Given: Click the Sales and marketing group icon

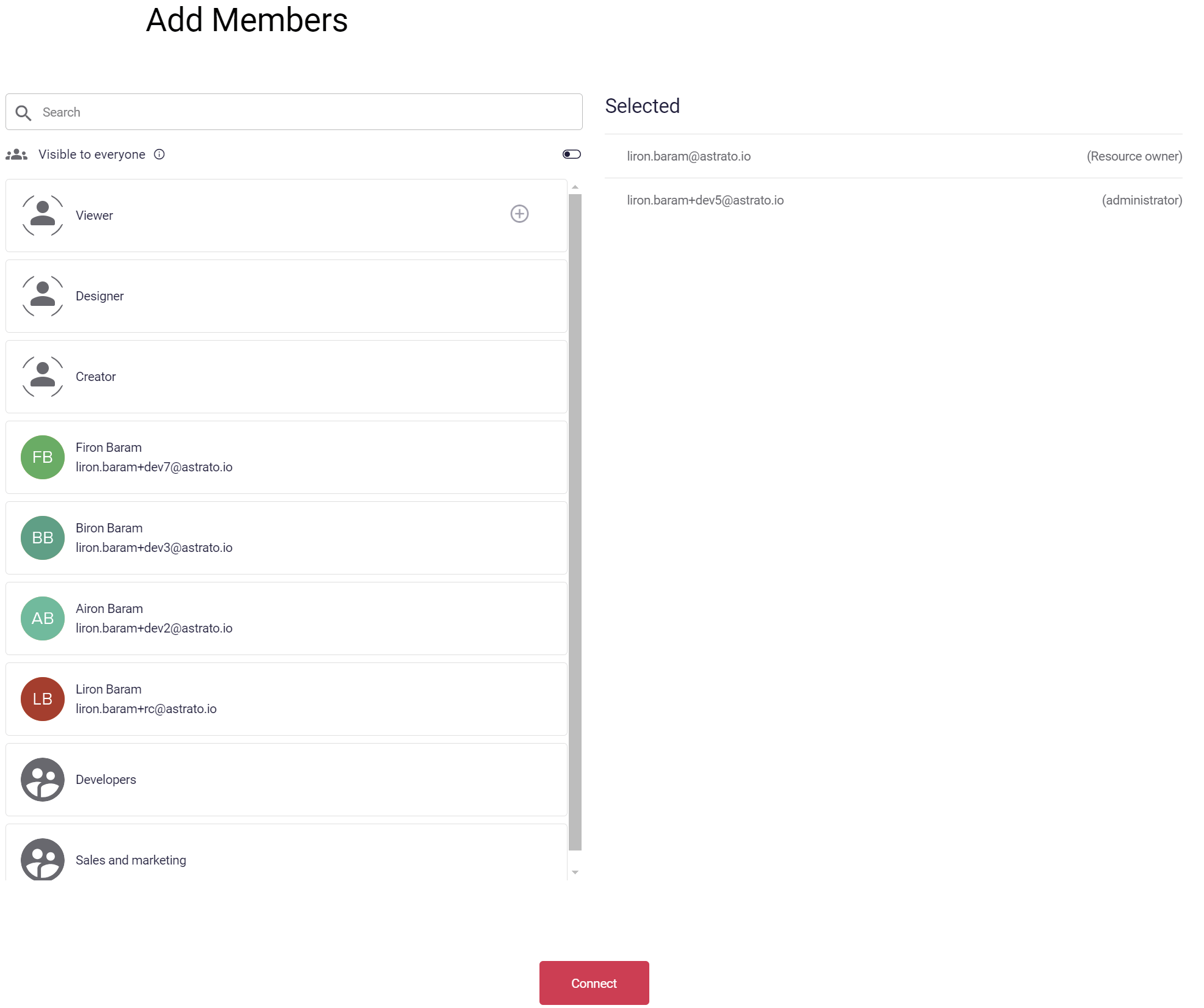Looking at the screenshot, I should [x=42, y=858].
